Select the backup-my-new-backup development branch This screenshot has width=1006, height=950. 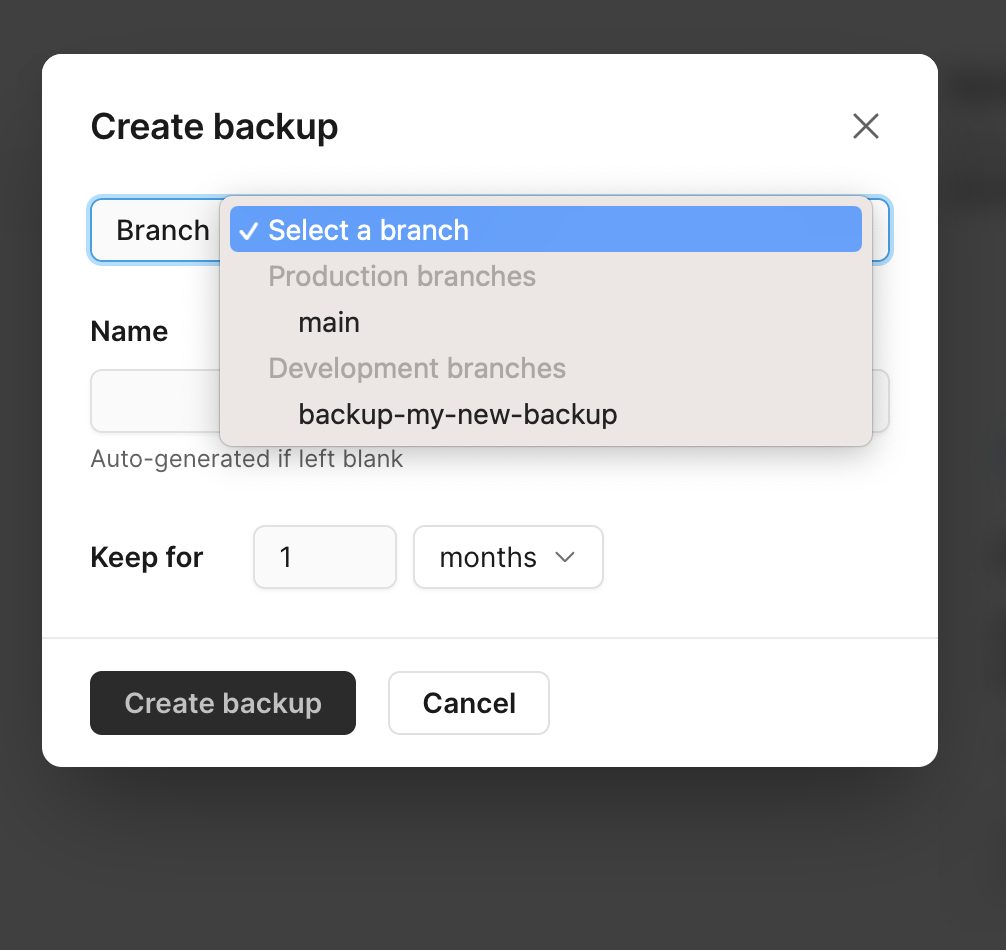click(x=457, y=414)
